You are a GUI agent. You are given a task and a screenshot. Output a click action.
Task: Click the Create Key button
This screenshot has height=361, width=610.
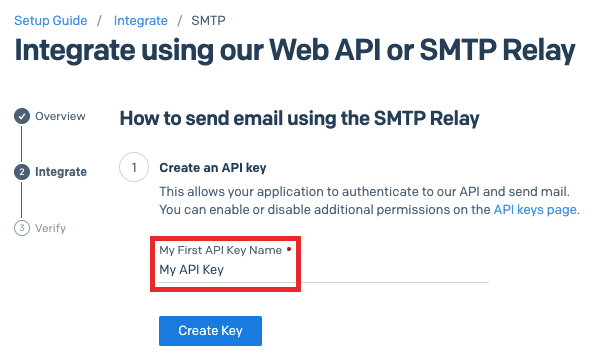point(210,331)
